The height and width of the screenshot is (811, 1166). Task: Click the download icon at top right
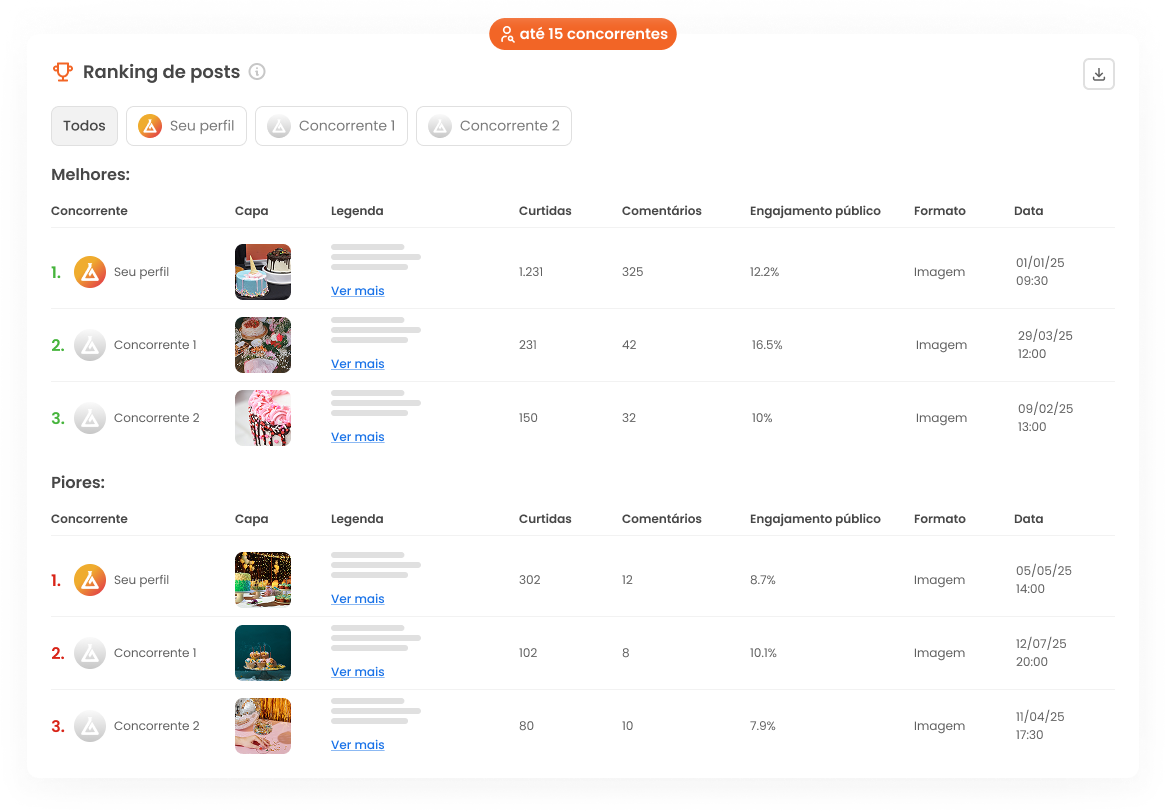[1099, 74]
